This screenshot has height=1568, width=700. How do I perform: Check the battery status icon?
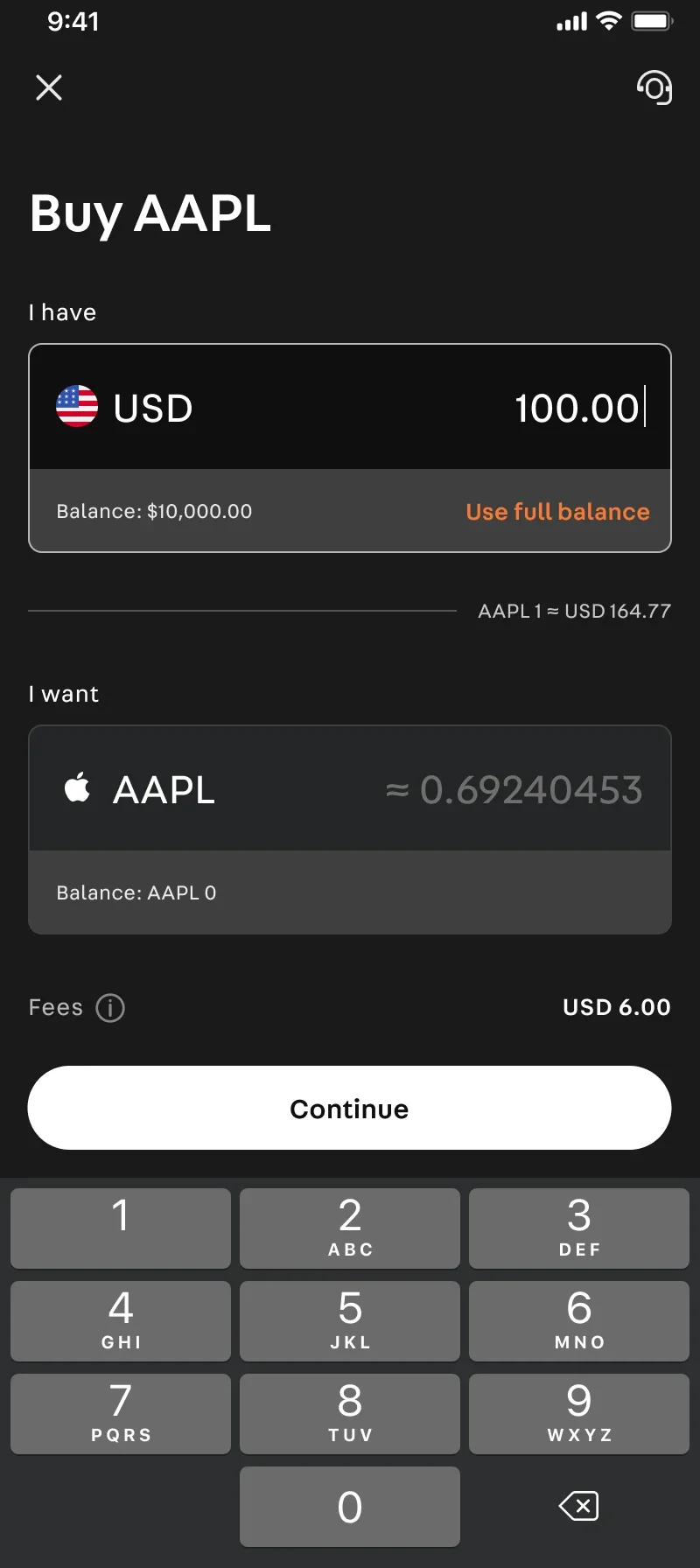(x=652, y=21)
